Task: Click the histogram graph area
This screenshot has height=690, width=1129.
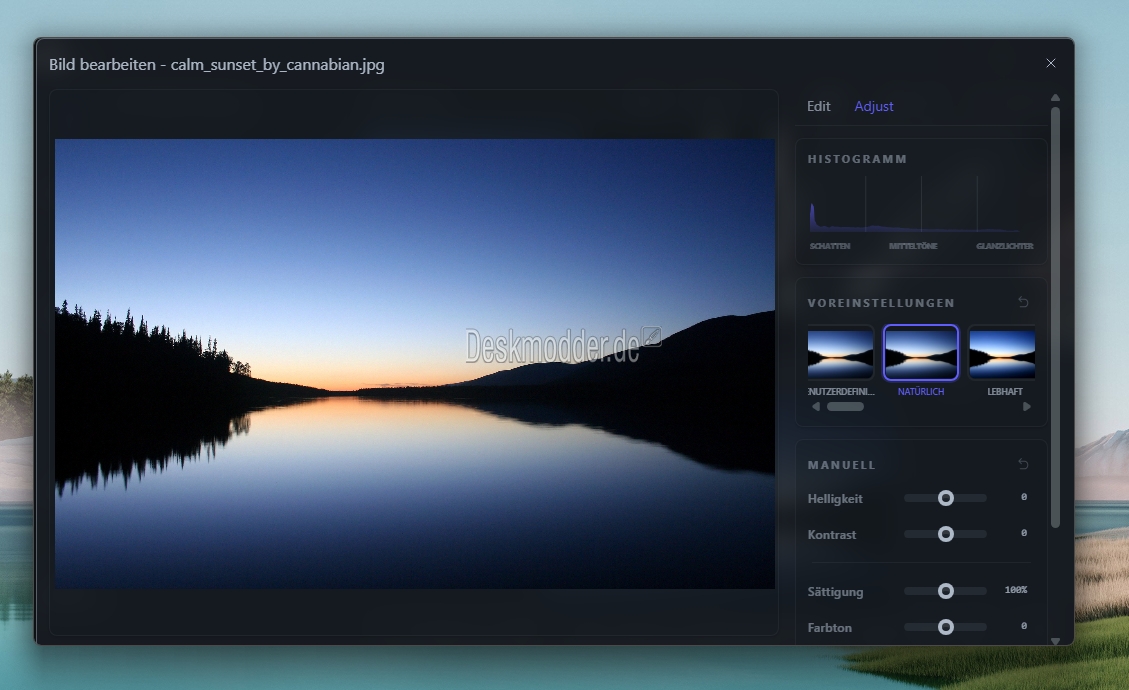Action: point(920,207)
